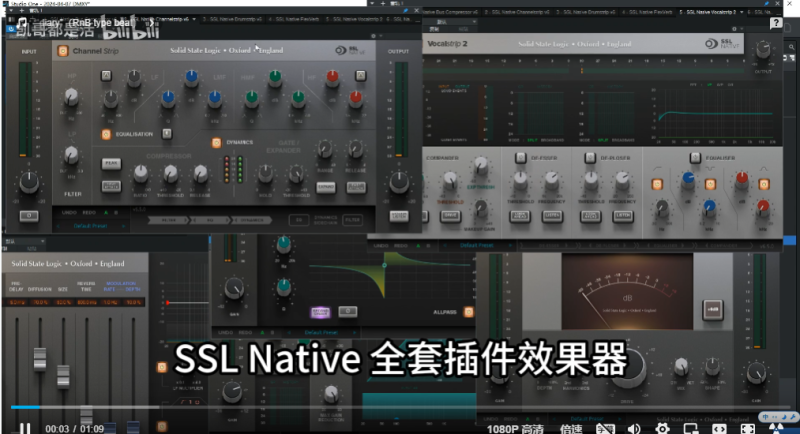Click blue dB gain knob in Vocalstrip equaliser

click(x=688, y=179)
